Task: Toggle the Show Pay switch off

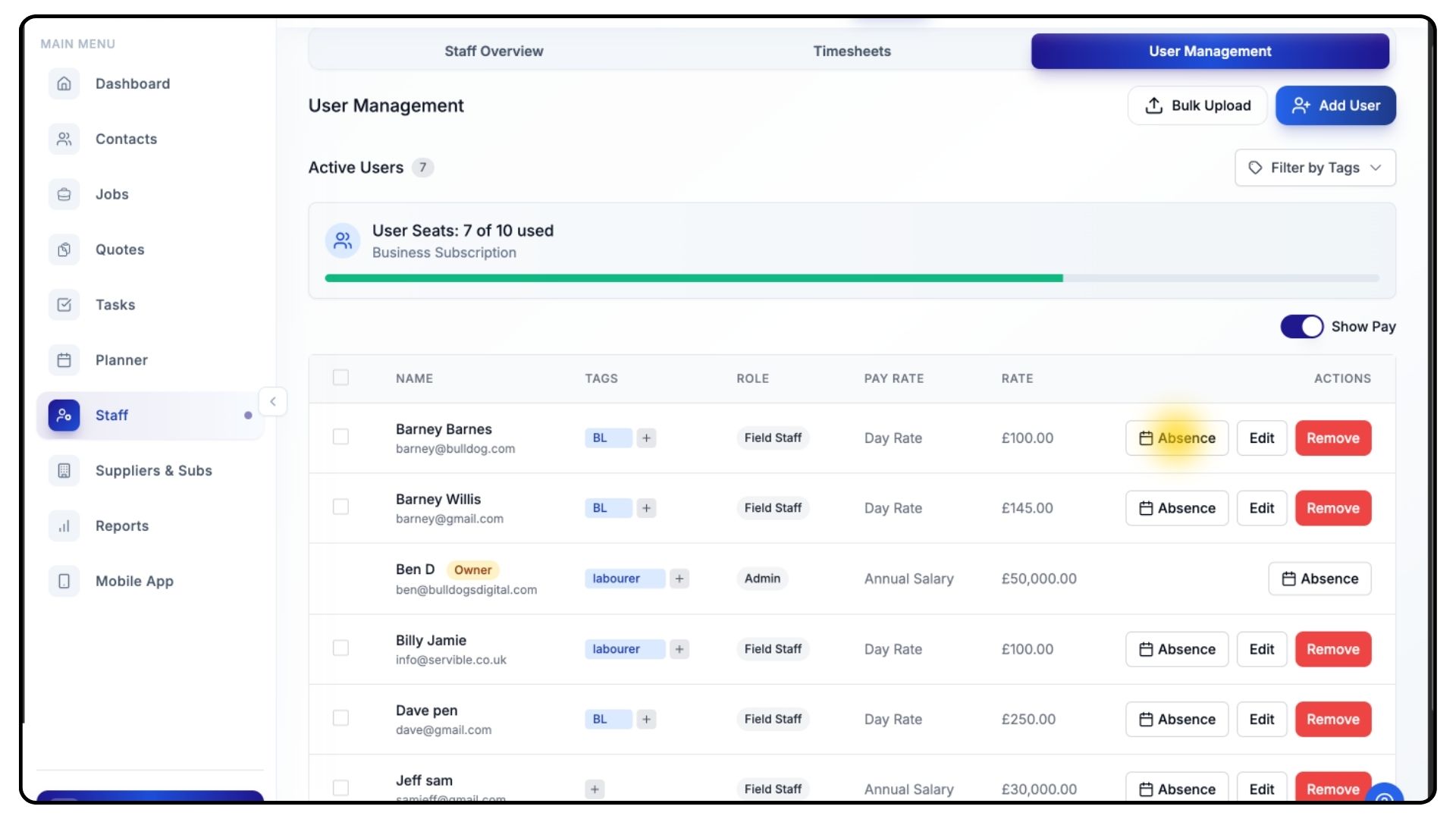Action: pos(1301,327)
